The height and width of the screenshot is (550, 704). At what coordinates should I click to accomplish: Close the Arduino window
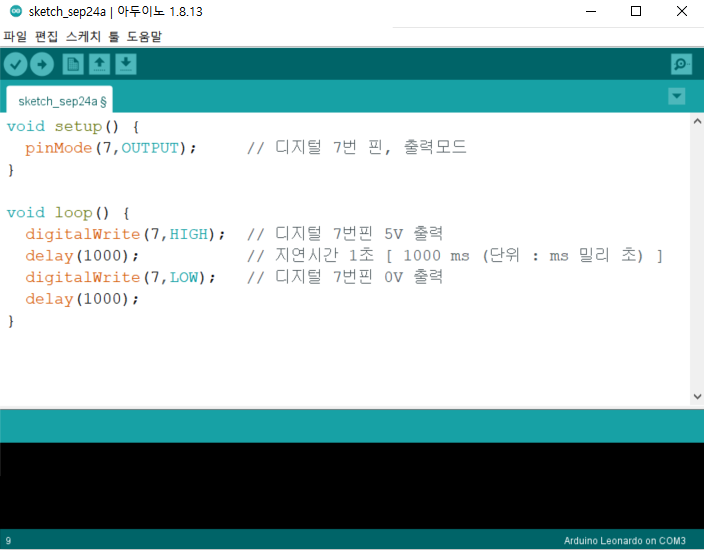pyautogui.click(x=682, y=11)
